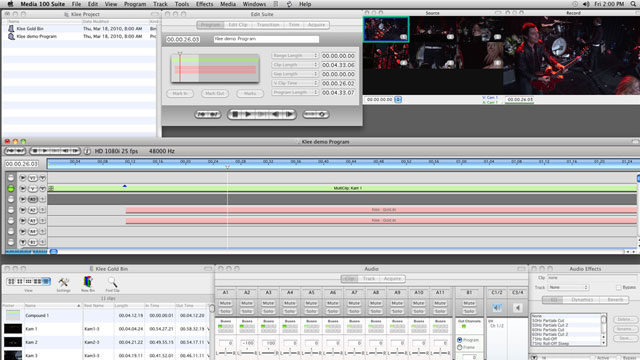The width and height of the screenshot is (640, 360).
Task: Open the Range Length dropdown
Action: tap(295, 56)
